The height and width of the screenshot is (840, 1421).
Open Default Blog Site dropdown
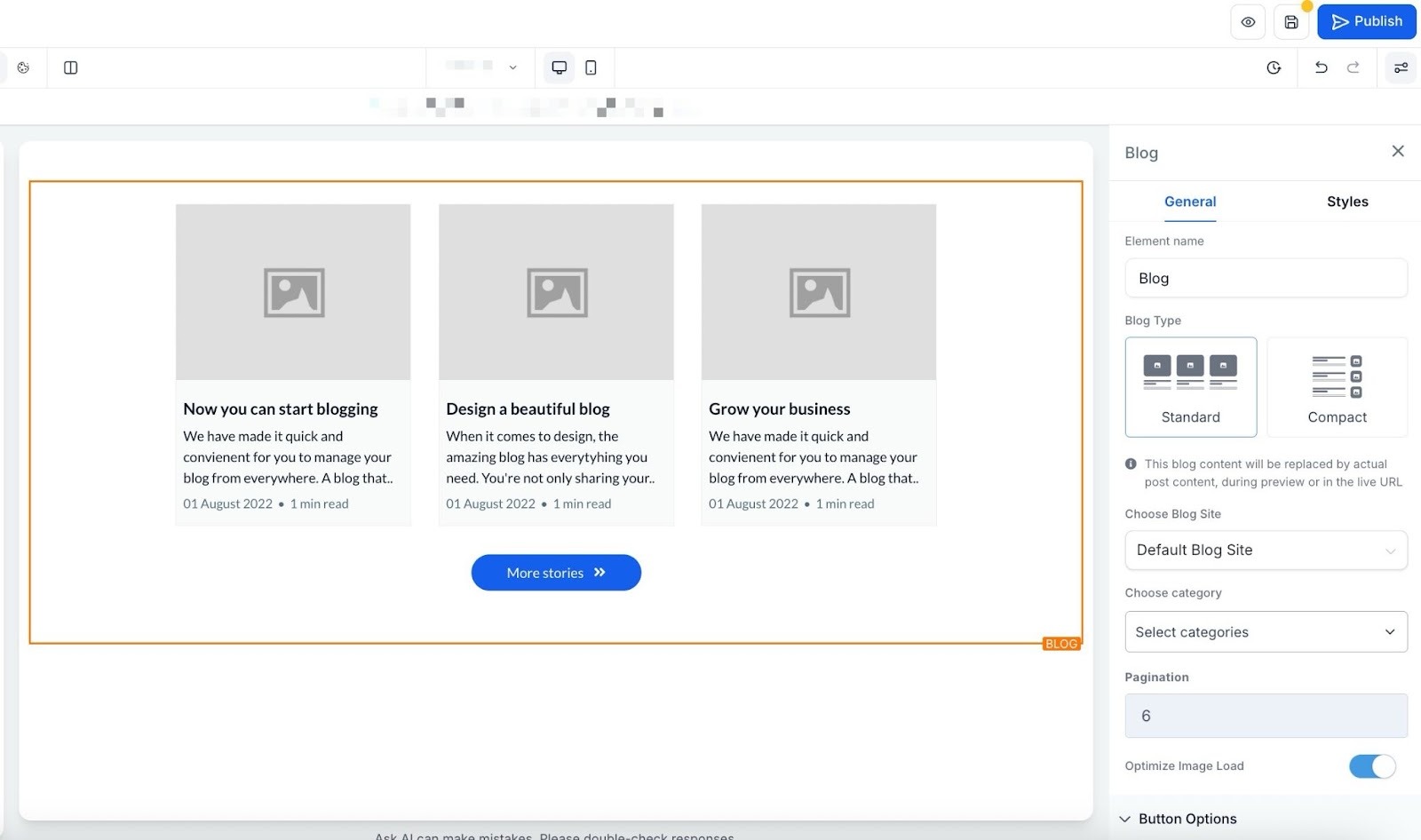pyautogui.click(x=1266, y=551)
